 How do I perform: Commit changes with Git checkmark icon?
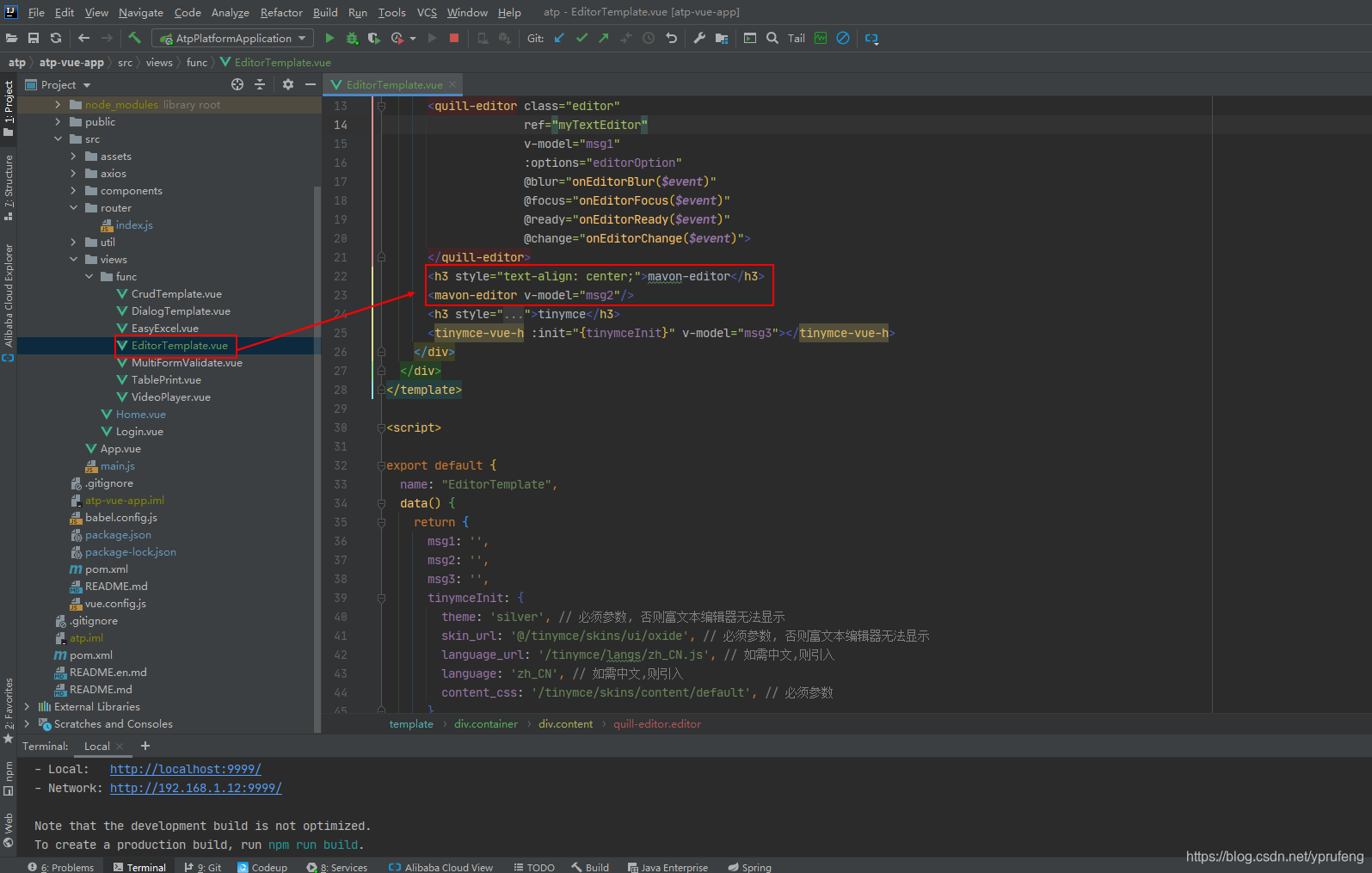pyautogui.click(x=582, y=38)
